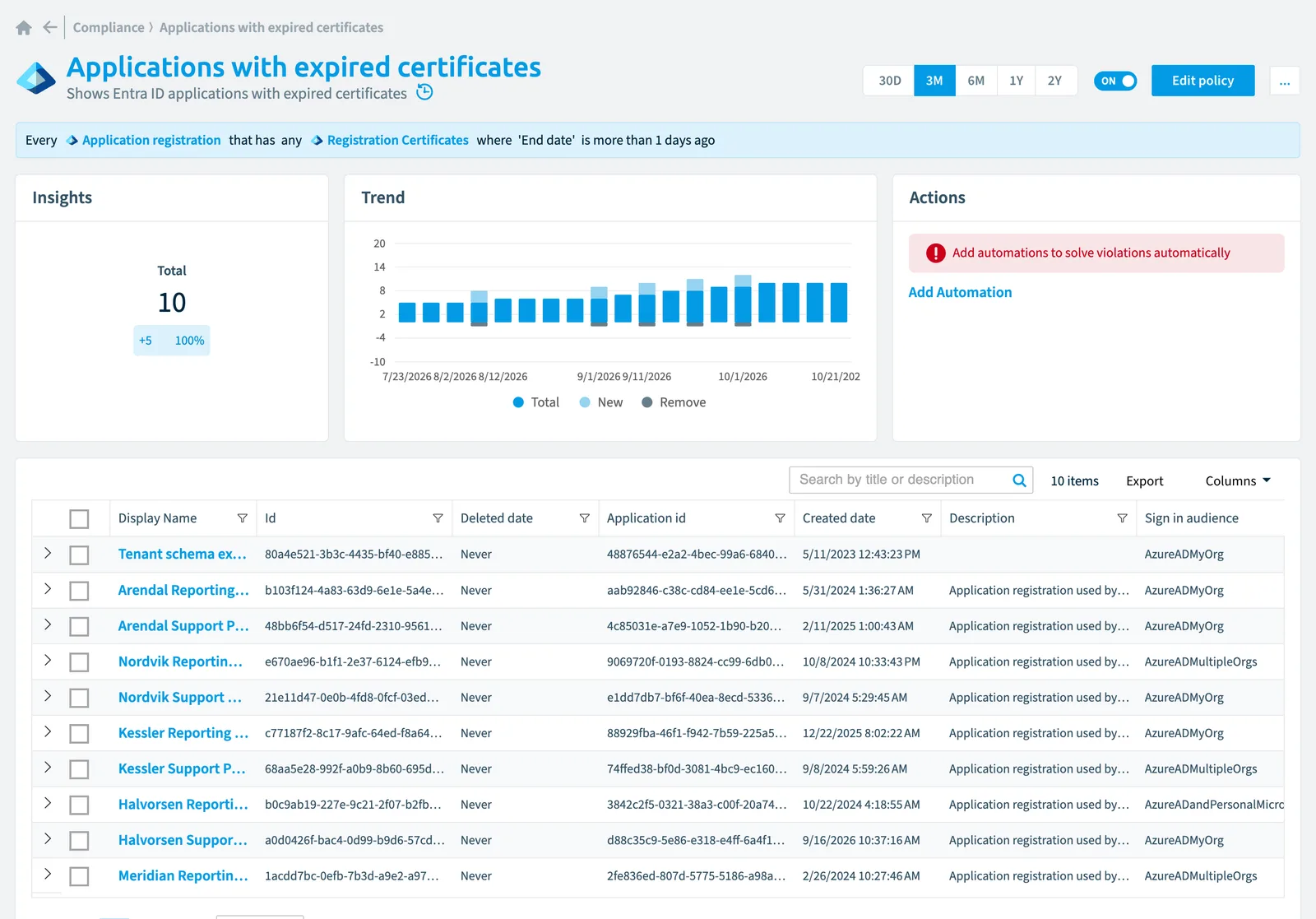Open filter for Application id column

point(781,518)
